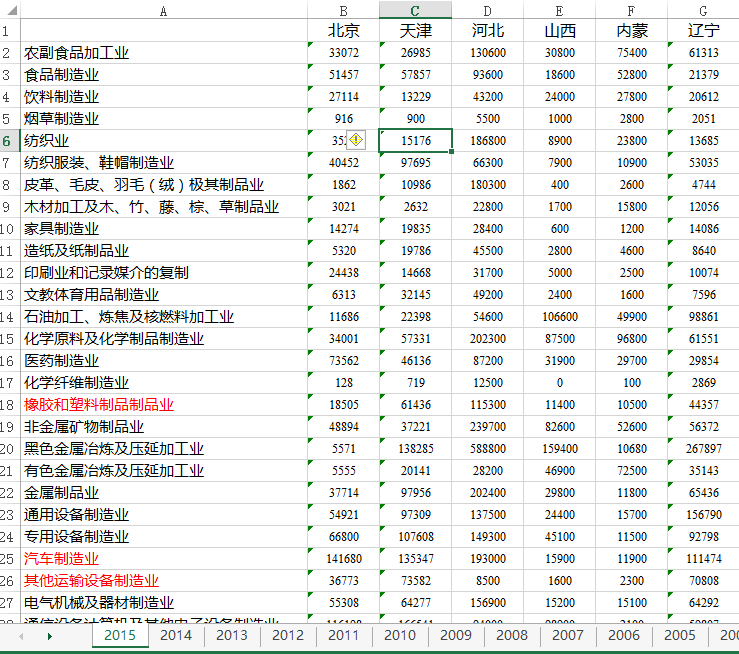739x654 pixels.
Task: Click the 山西 header cell
Action: (x=559, y=31)
